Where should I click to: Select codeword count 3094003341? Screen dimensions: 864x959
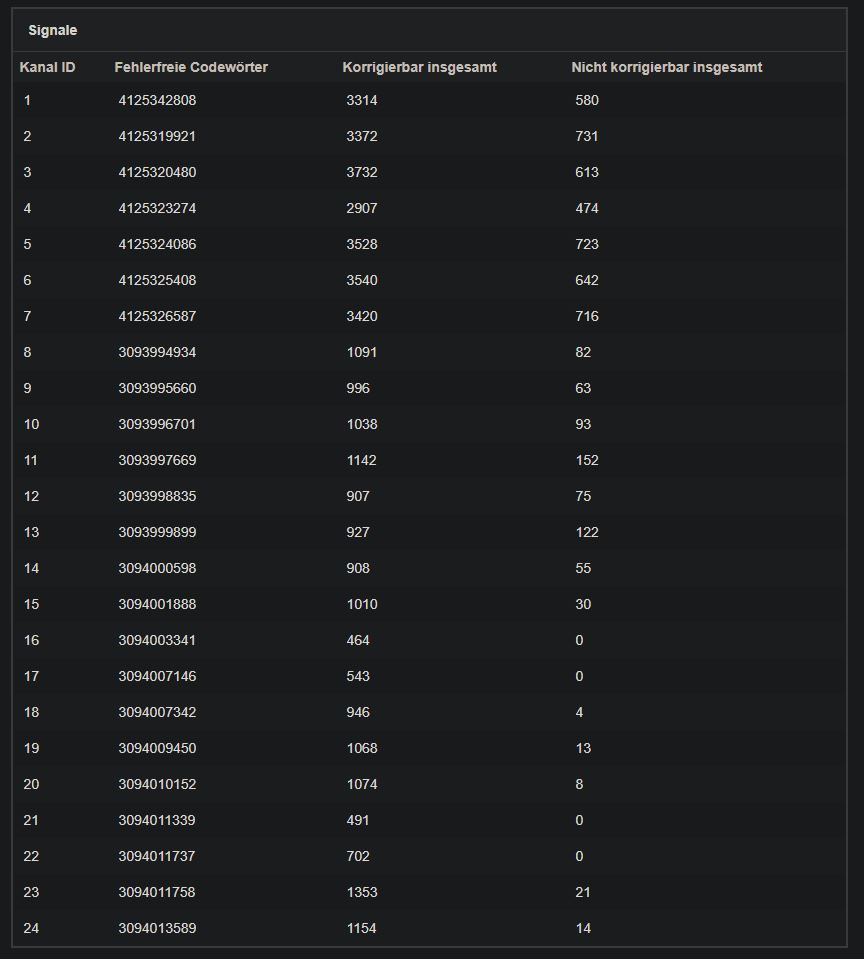157,640
